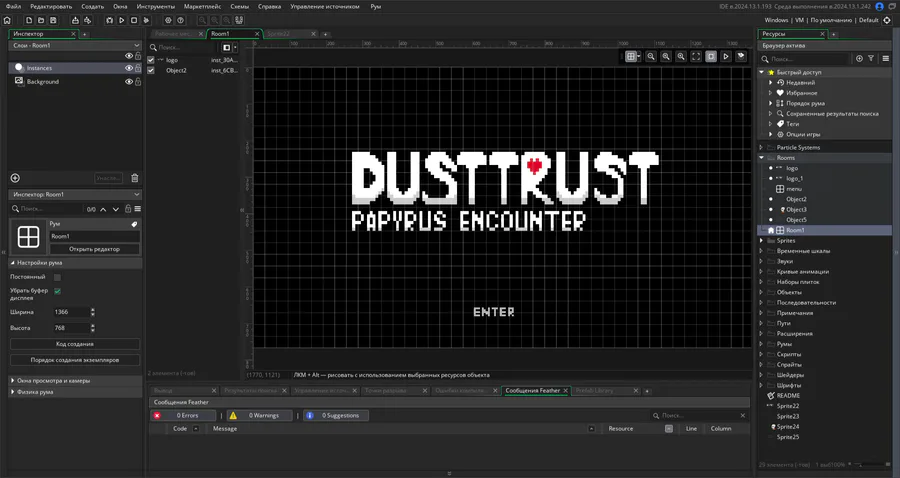
Task: Click the delete layer trash icon
Action: (135, 178)
